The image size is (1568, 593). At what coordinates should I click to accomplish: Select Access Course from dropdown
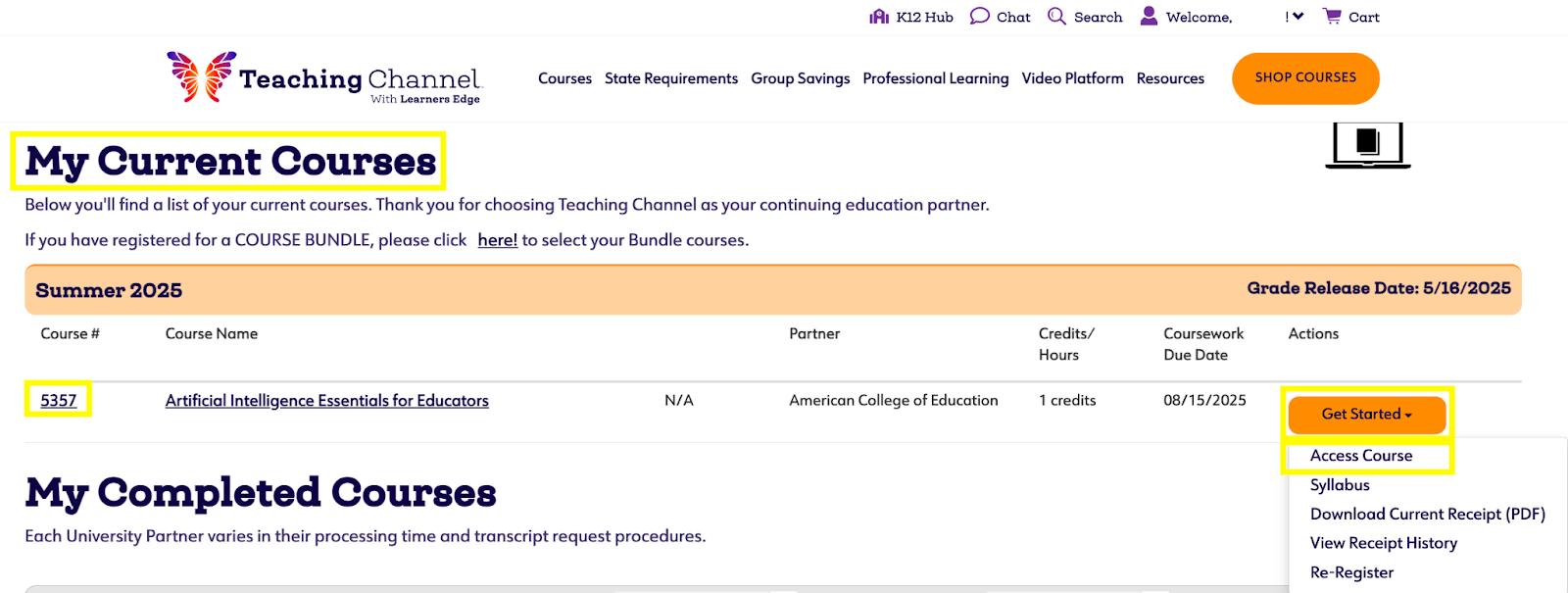click(1360, 456)
